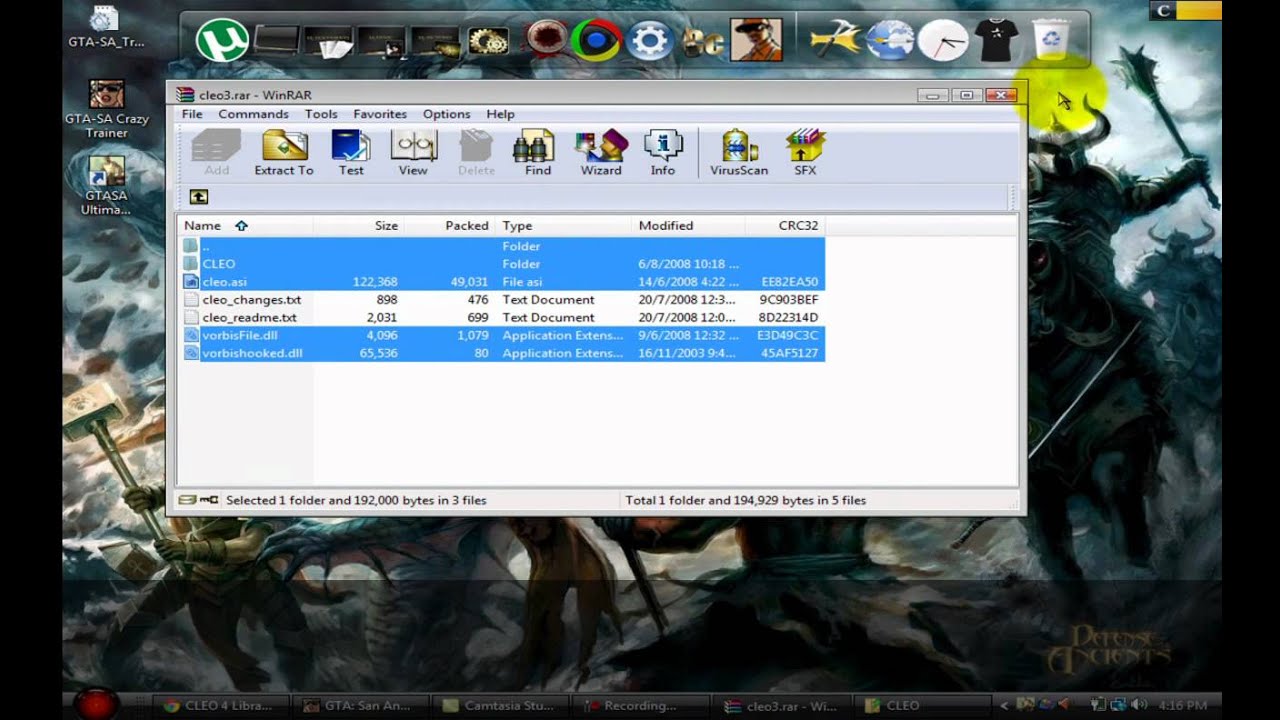Launch the Wizard tool
Image resolution: width=1280 pixels, height=720 pixels.
click(x=601, y=153)
